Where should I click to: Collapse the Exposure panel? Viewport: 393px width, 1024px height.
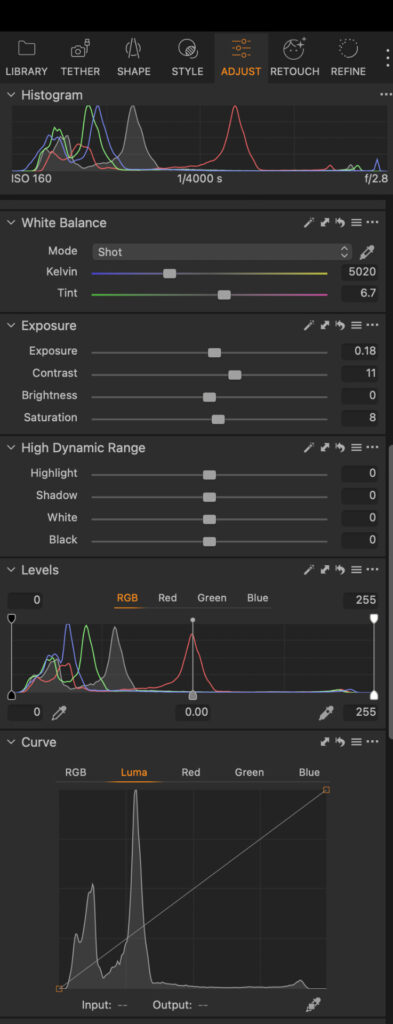[10, 325]
